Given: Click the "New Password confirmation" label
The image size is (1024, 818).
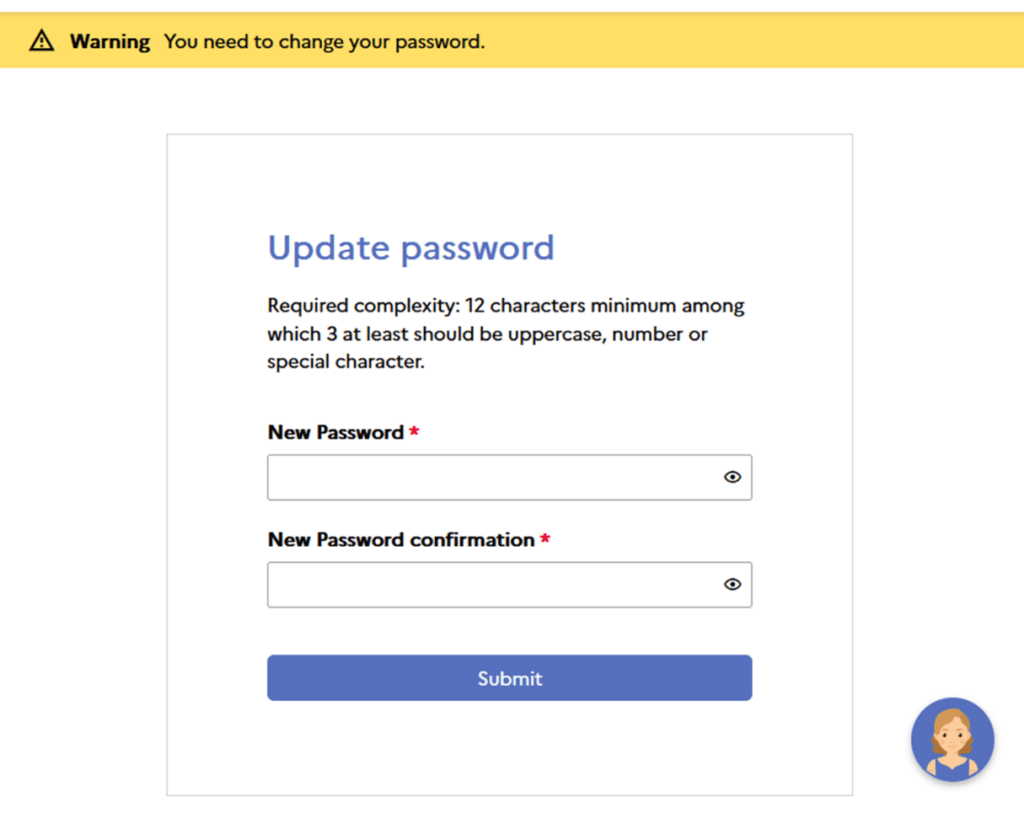Looking at the screenshot, I should coord(401,540).
